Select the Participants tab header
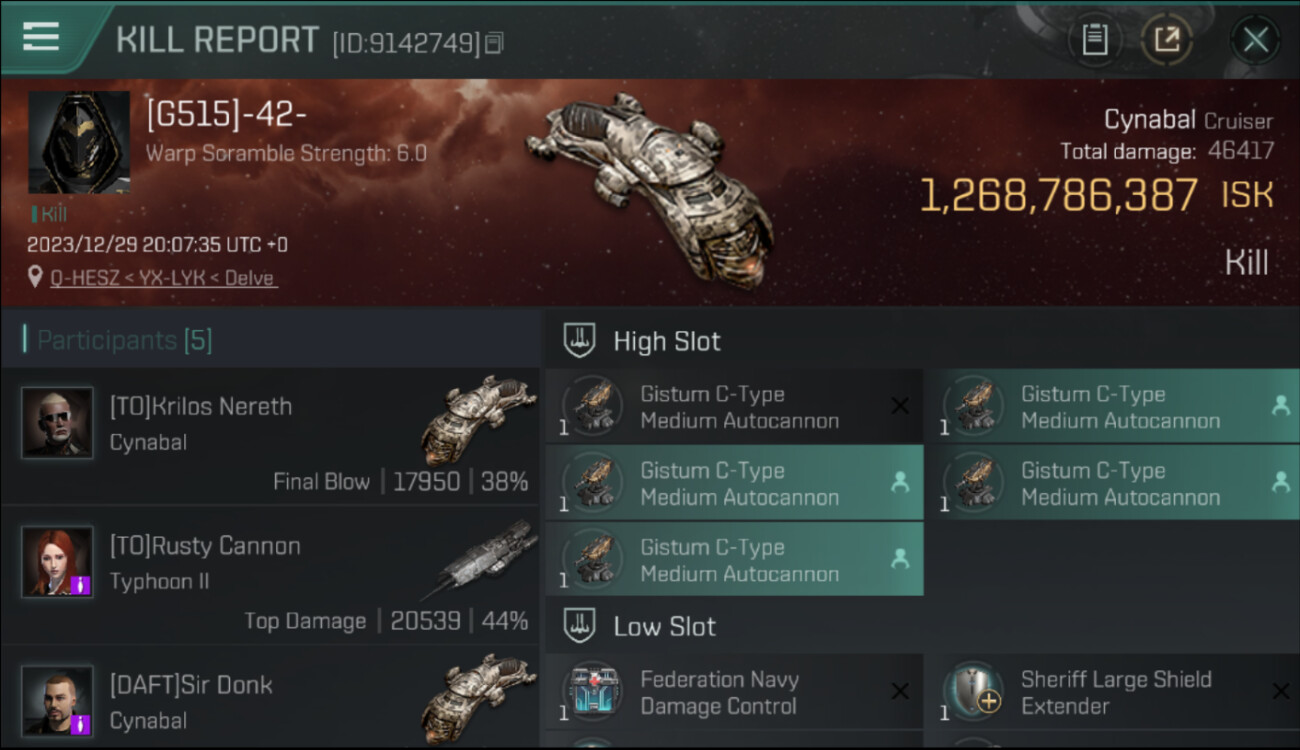The height and width of the screenshot is (750, 1300). tap(125, 340)
